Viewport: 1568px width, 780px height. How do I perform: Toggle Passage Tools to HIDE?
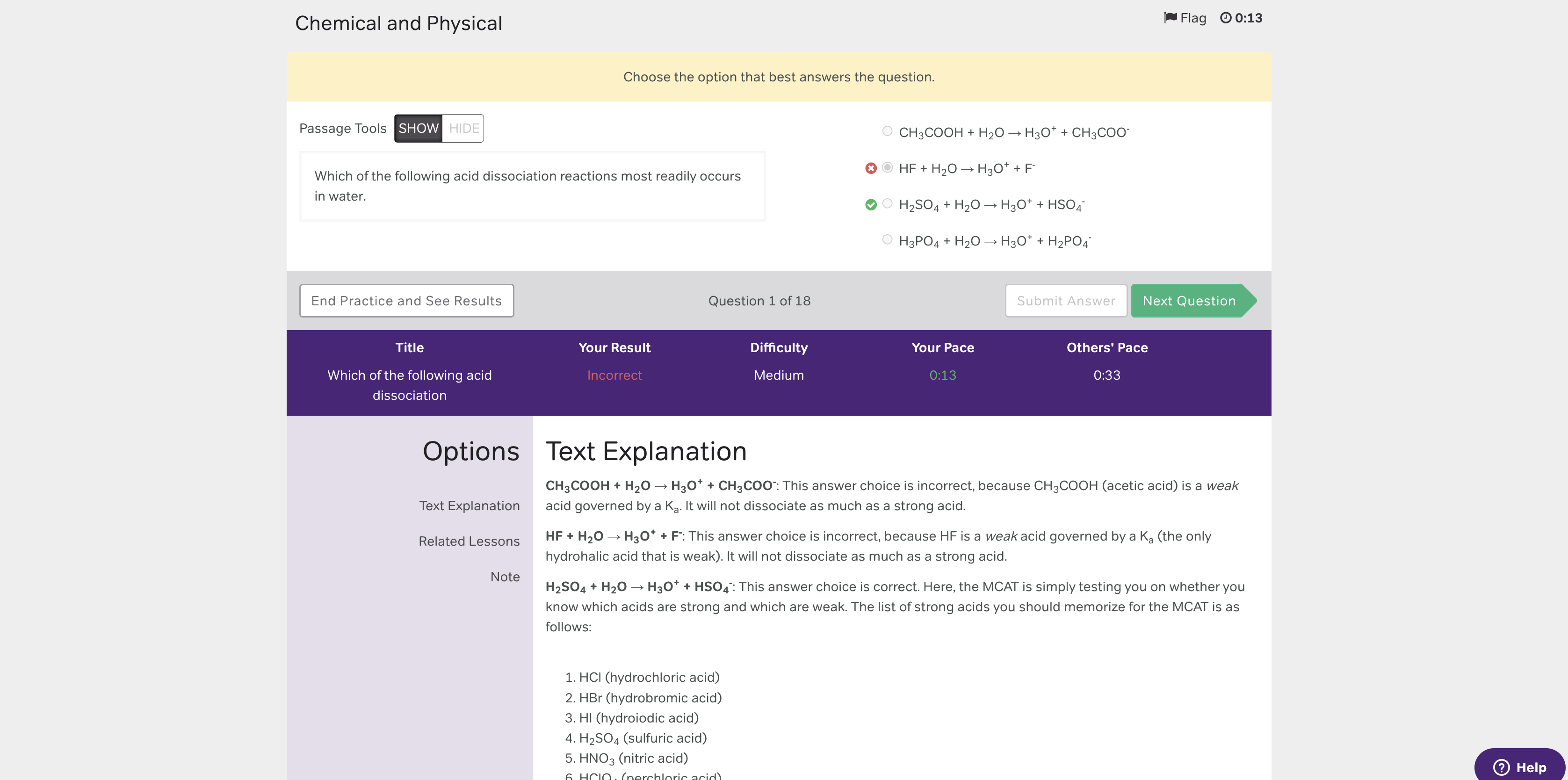point(464,129)
